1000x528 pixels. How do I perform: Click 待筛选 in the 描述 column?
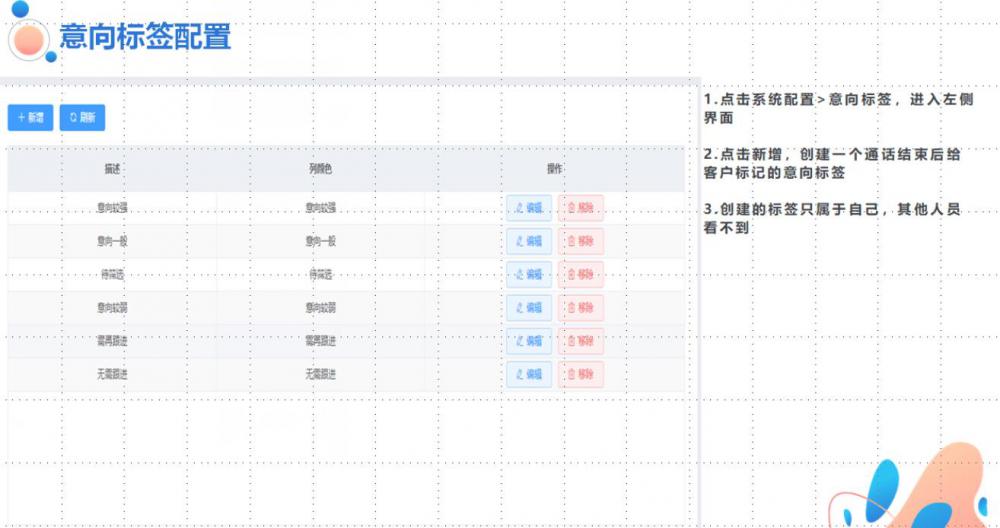112,274
